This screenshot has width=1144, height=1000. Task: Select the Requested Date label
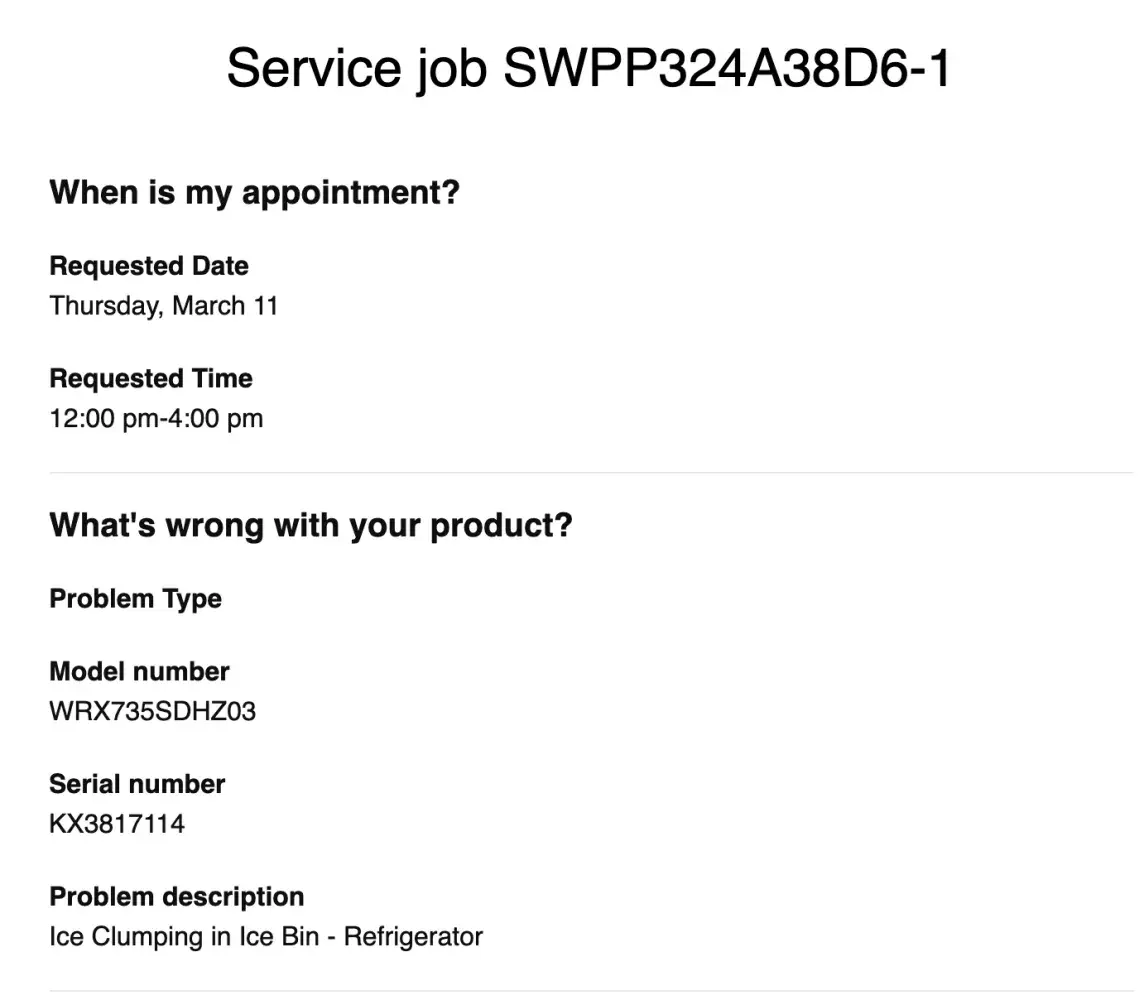pos(149,266)
